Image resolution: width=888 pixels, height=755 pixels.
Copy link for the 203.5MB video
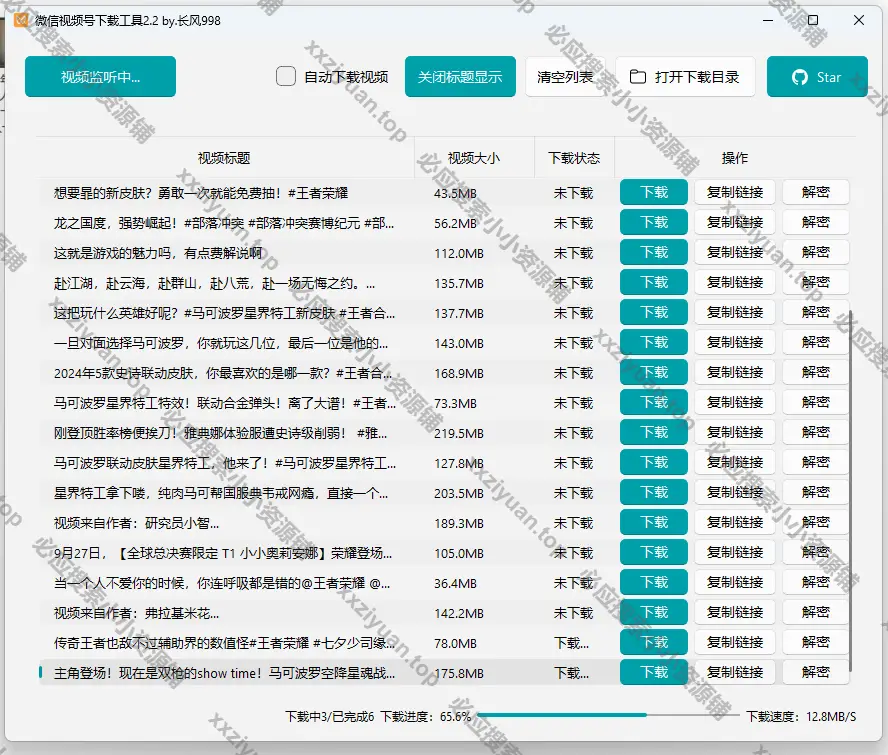pyautogui.click(x=735, y=493)
